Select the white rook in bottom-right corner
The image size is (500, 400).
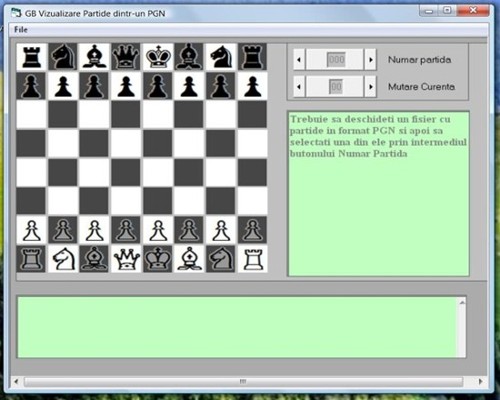pos(252,259)
